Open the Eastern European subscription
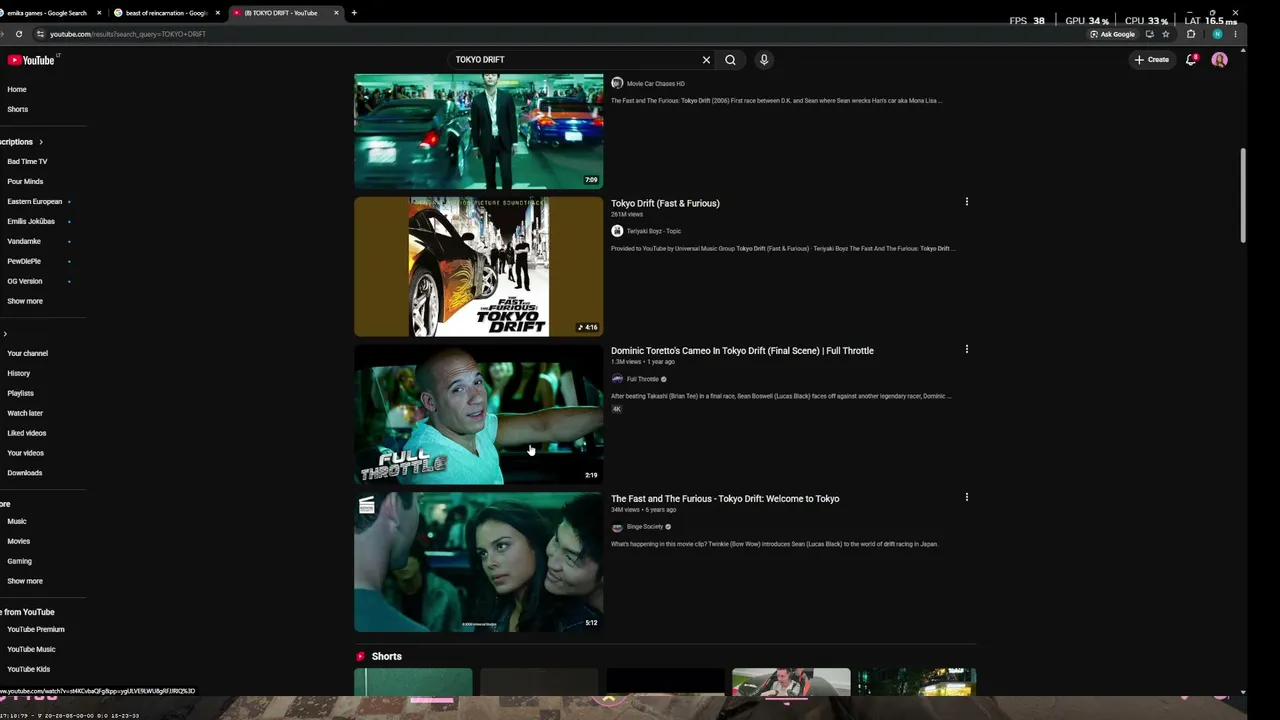1280x720 pixels. 35,201
